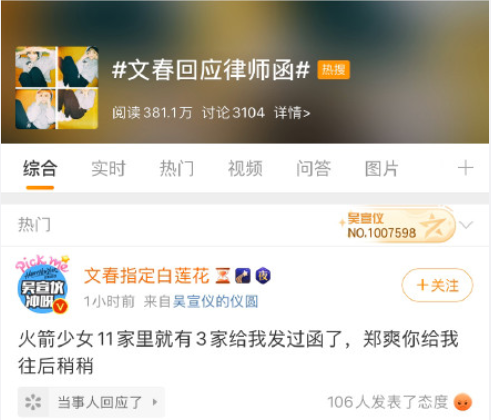Tap the hourglass badge beside username
This screenshot has height=420, width=491.
click(x=223, y=276)
